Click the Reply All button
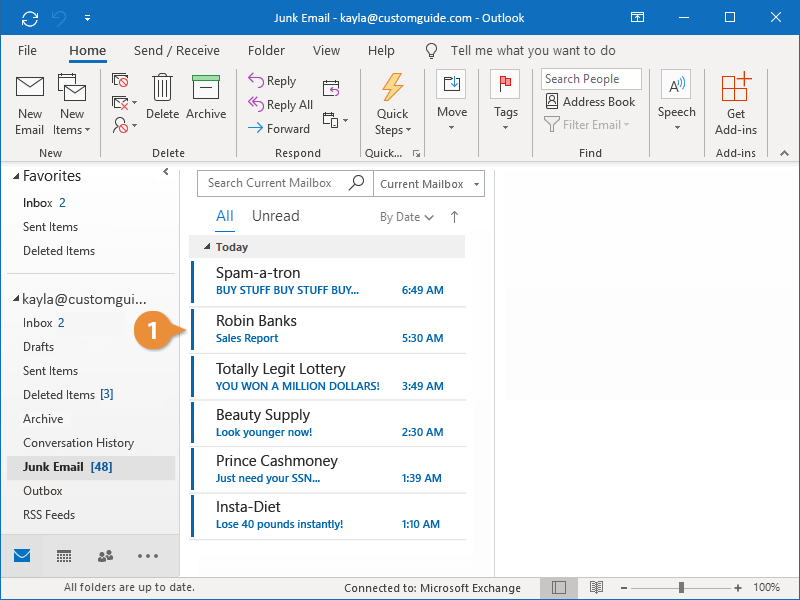The image size is (800, 600). coord(280,105)
